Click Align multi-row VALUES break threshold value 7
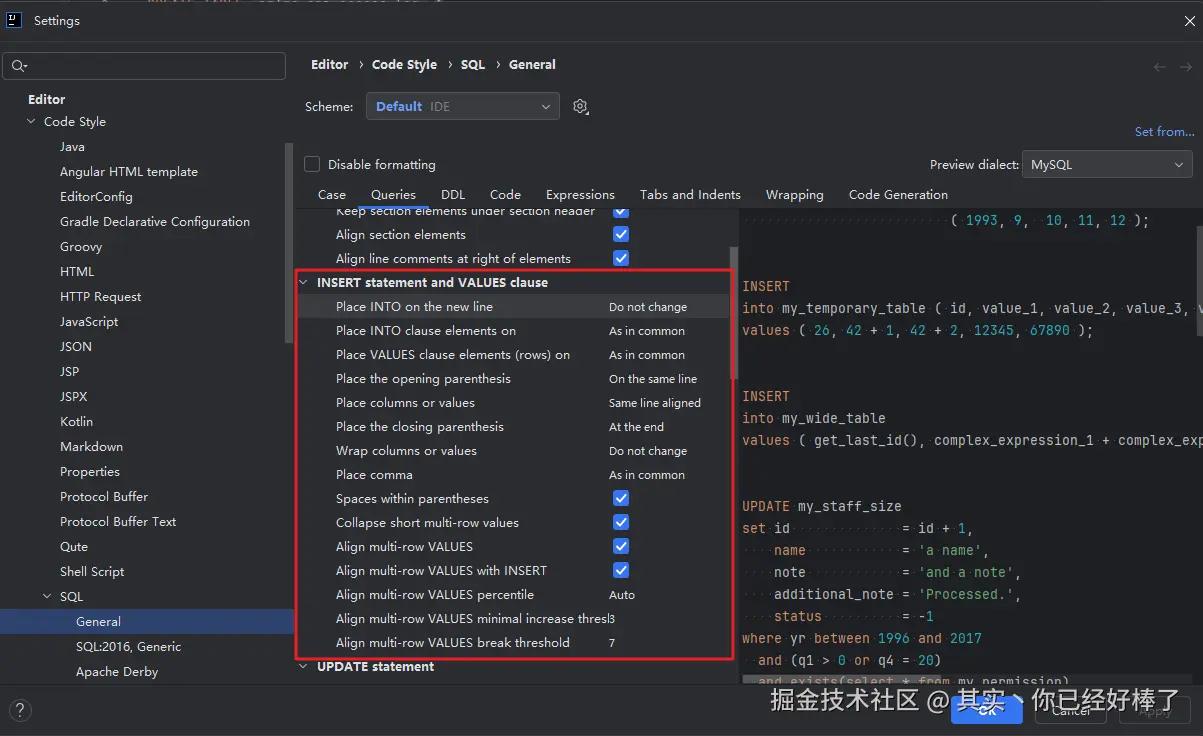 [612, 643]
